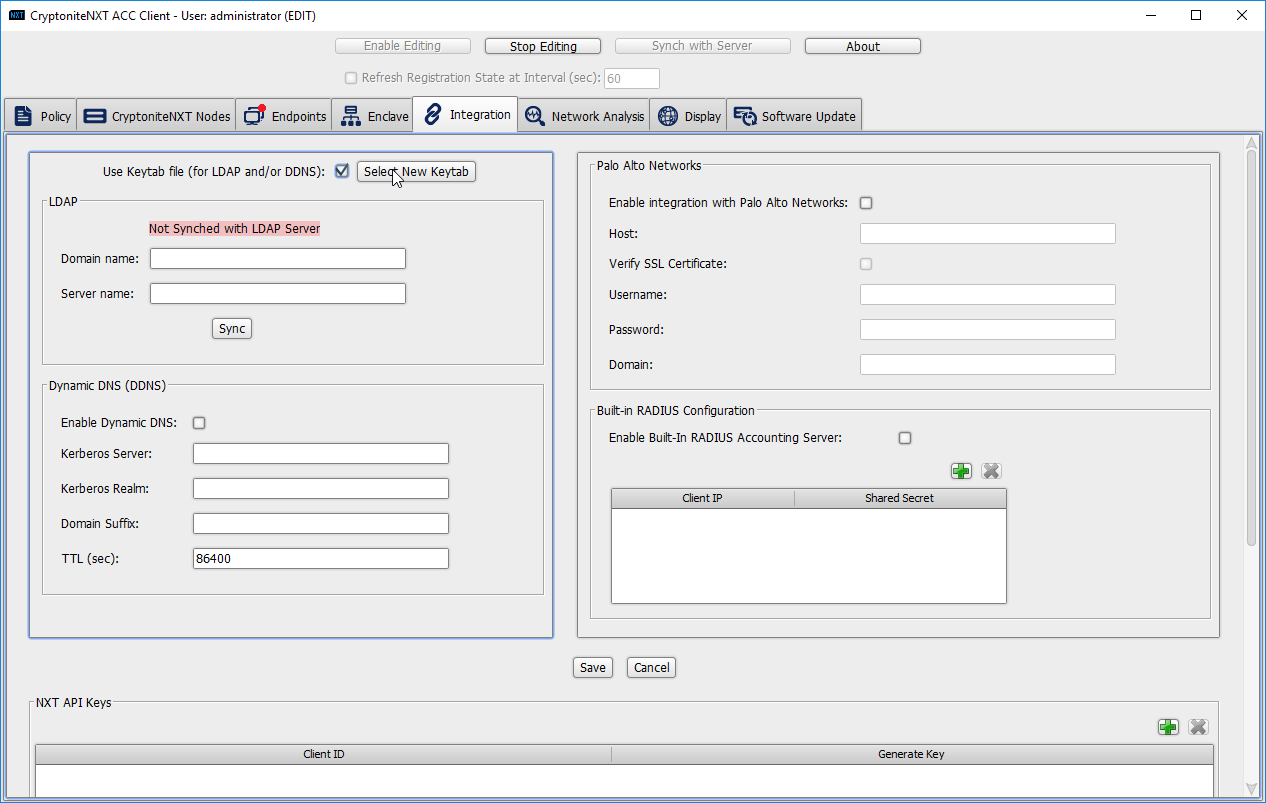Click the delete NXT API key icon
This screenshot has width=1266, height=803.
click(x=1198, y=727)
